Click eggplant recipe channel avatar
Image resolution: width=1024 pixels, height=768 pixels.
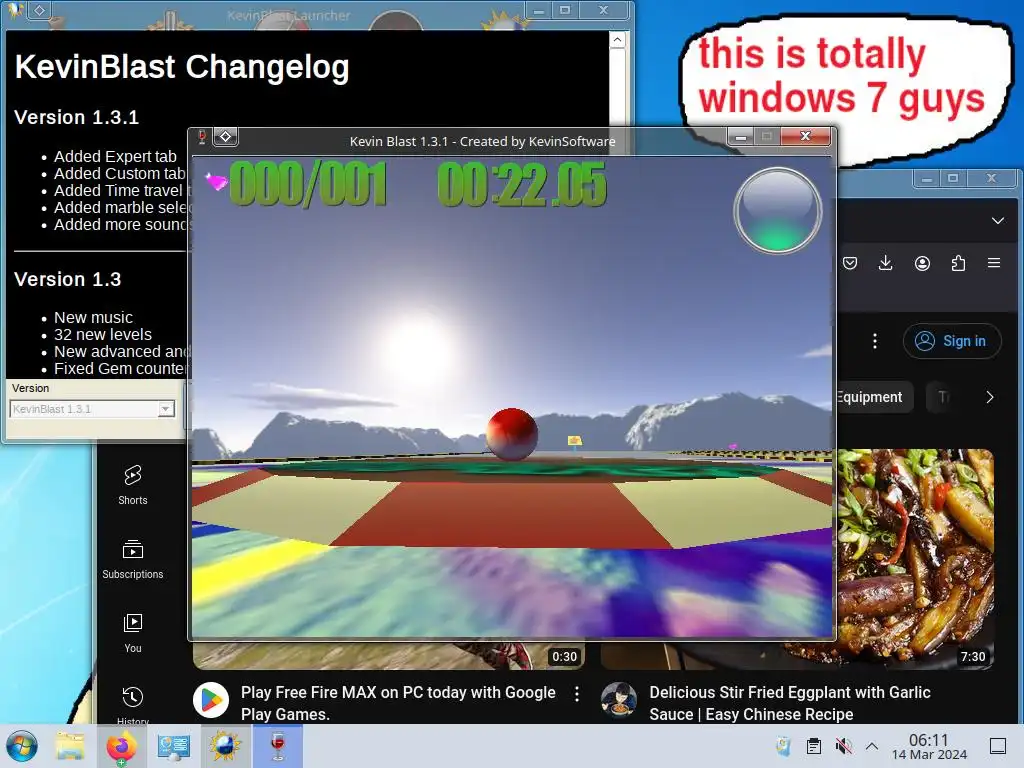click(618, 699)
